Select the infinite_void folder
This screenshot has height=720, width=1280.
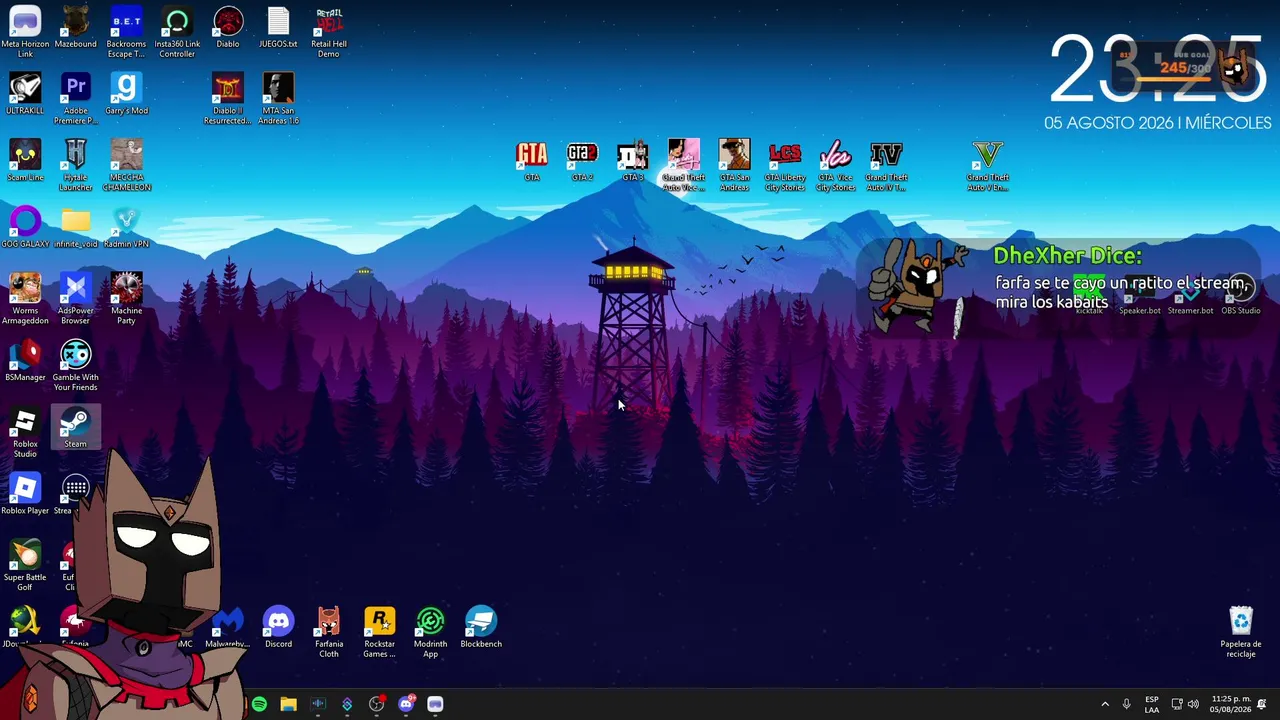(76, 227)
